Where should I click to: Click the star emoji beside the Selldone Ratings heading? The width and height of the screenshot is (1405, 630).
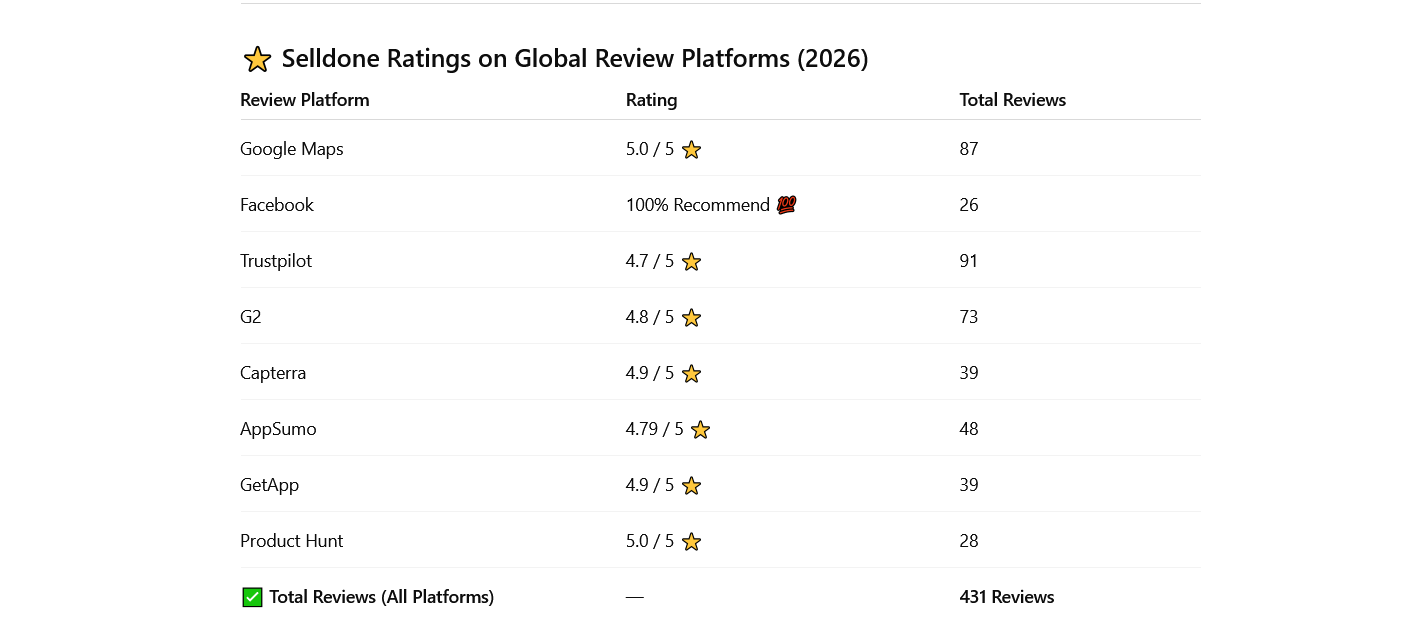coord(257,59)
